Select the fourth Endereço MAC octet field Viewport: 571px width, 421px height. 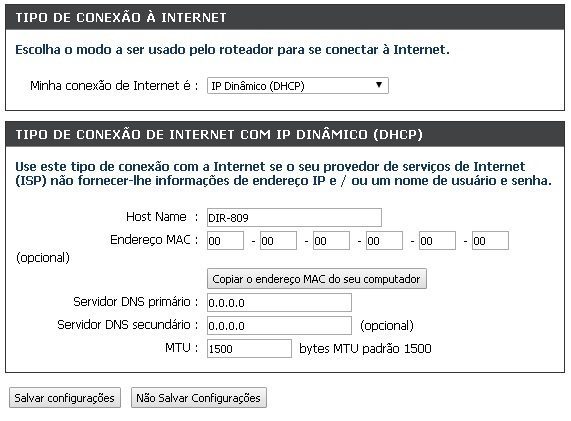[x=384, y=241]
